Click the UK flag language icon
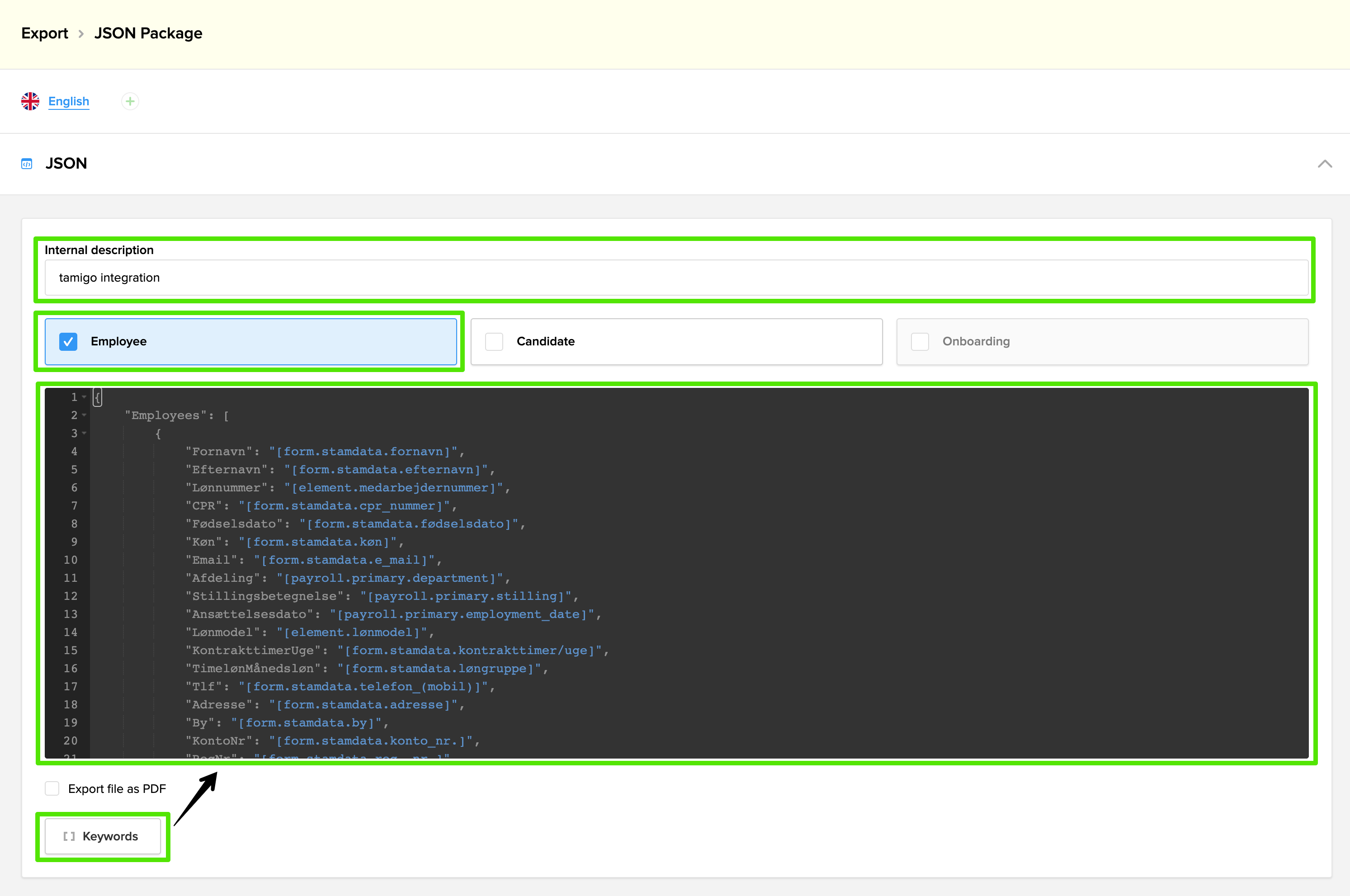This screenshot has height=896, width=1350. (x=30, y=101)
